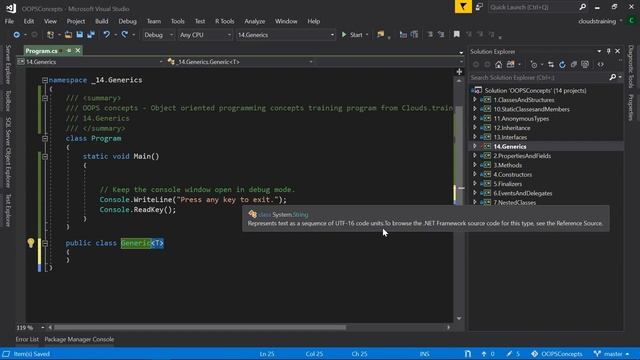Click the pending changes pencil icon in status bar
This screenshot has width=640, height=360.
509,354
